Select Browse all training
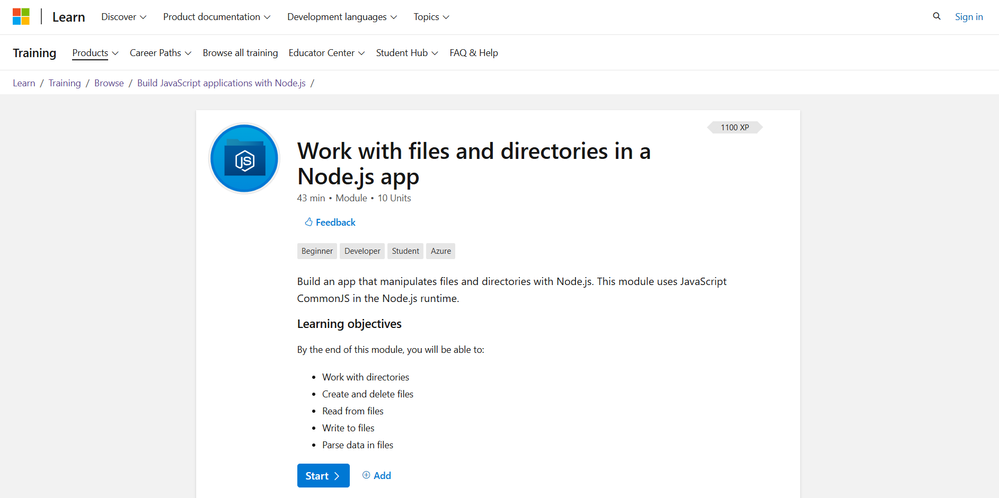This screenshot has height=498, width=999. tap(240, 53)
